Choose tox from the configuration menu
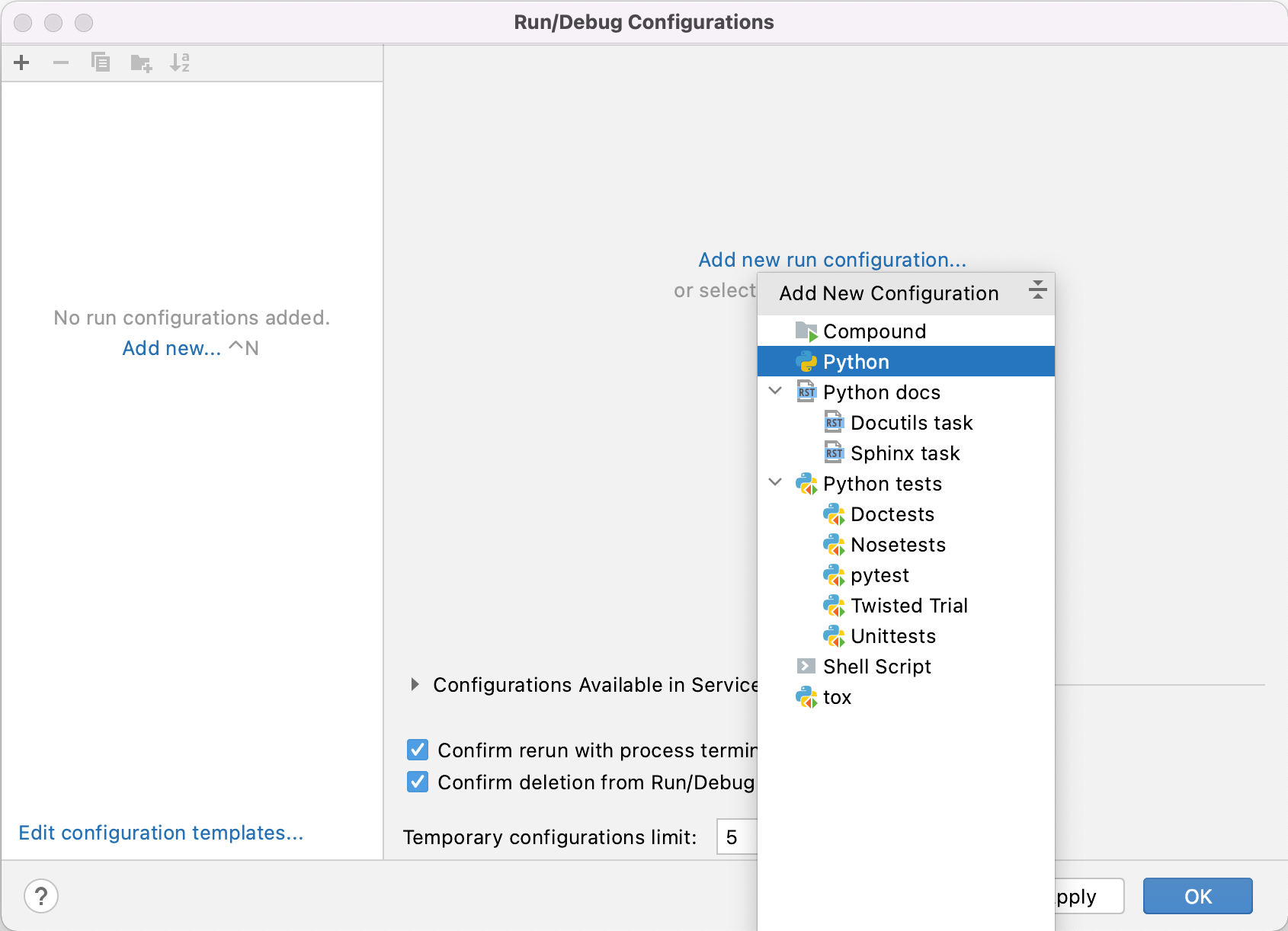The width and height of the screenshot is (1288, 931). [x=838, y=697]
